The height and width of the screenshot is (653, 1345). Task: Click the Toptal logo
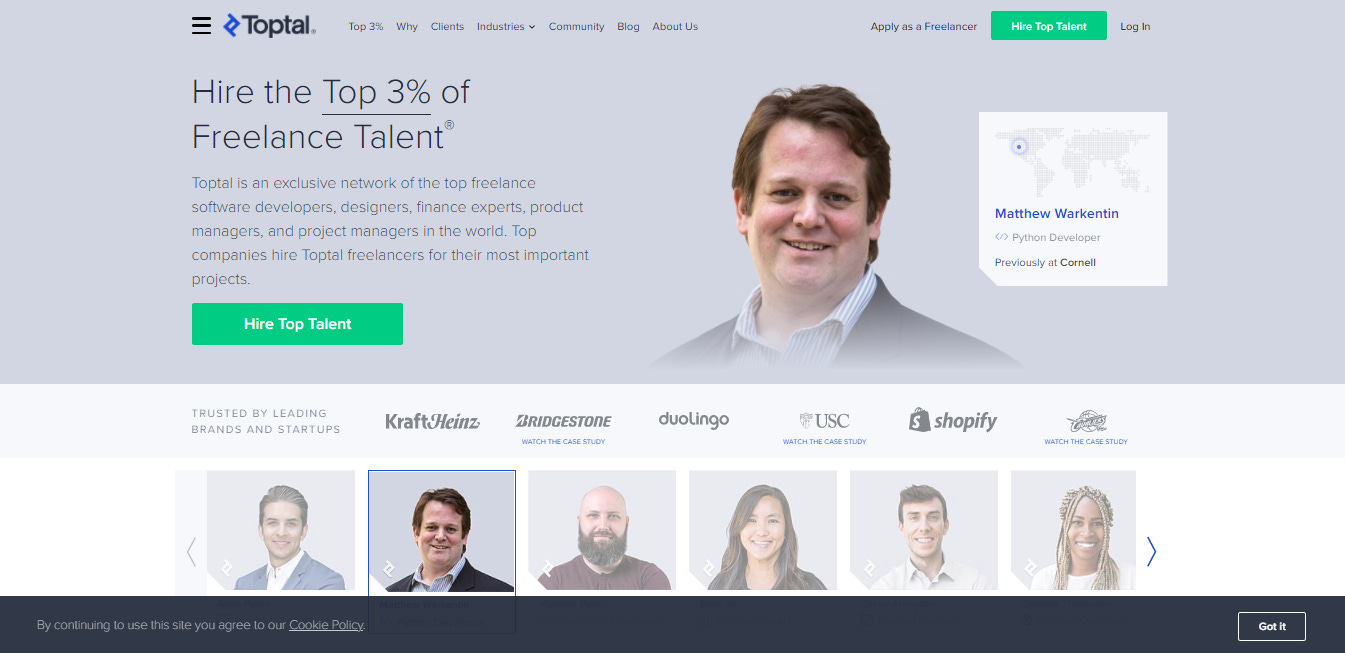(269, 26)
